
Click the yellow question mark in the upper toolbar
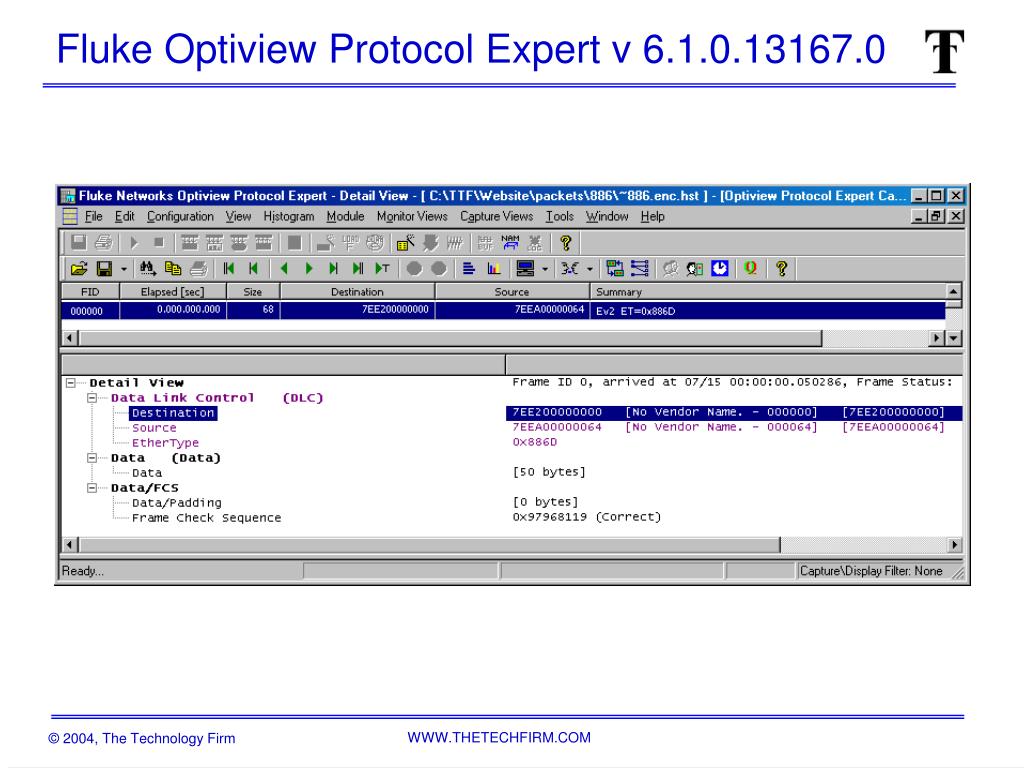(x=566, y=244)
